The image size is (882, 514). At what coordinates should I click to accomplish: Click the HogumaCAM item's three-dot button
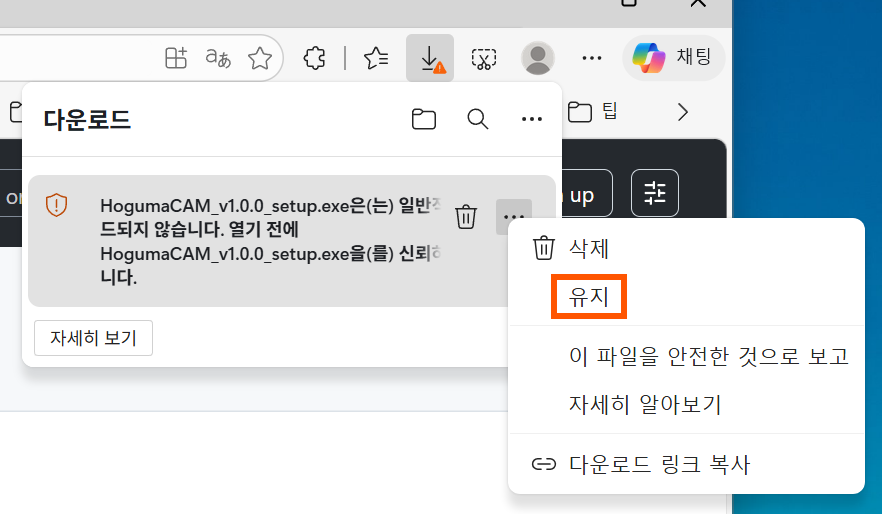point(514,217)
